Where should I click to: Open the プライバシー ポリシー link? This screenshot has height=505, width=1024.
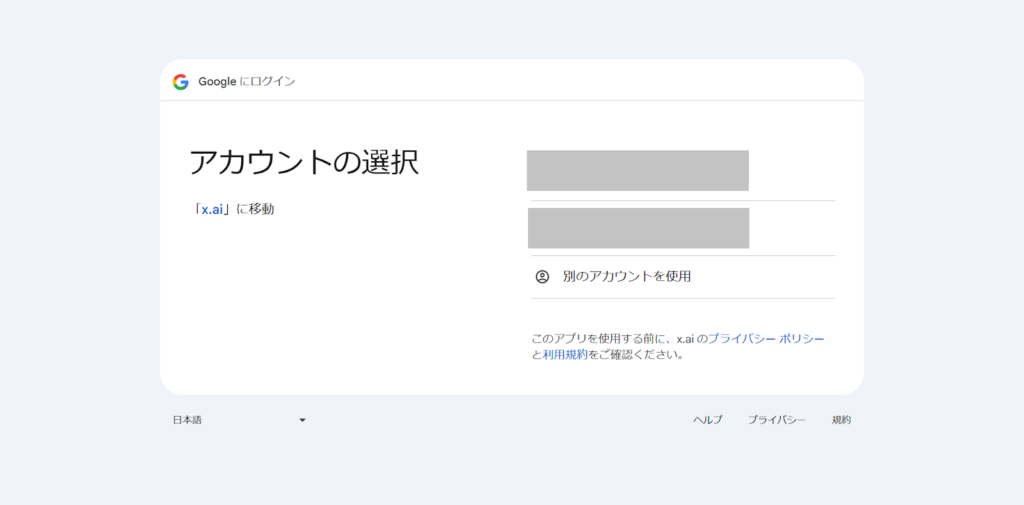(766, 338)
